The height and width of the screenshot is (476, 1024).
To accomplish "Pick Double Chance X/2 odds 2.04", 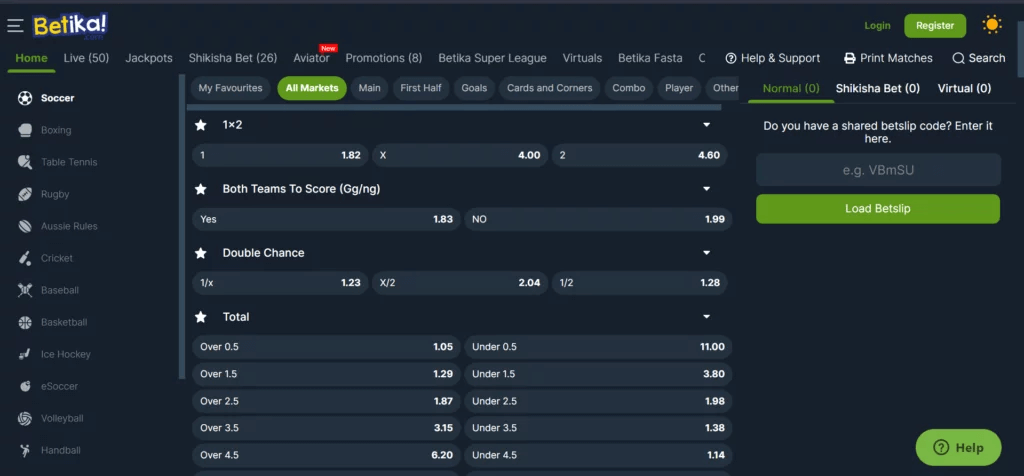I will [x=460, y=283].
